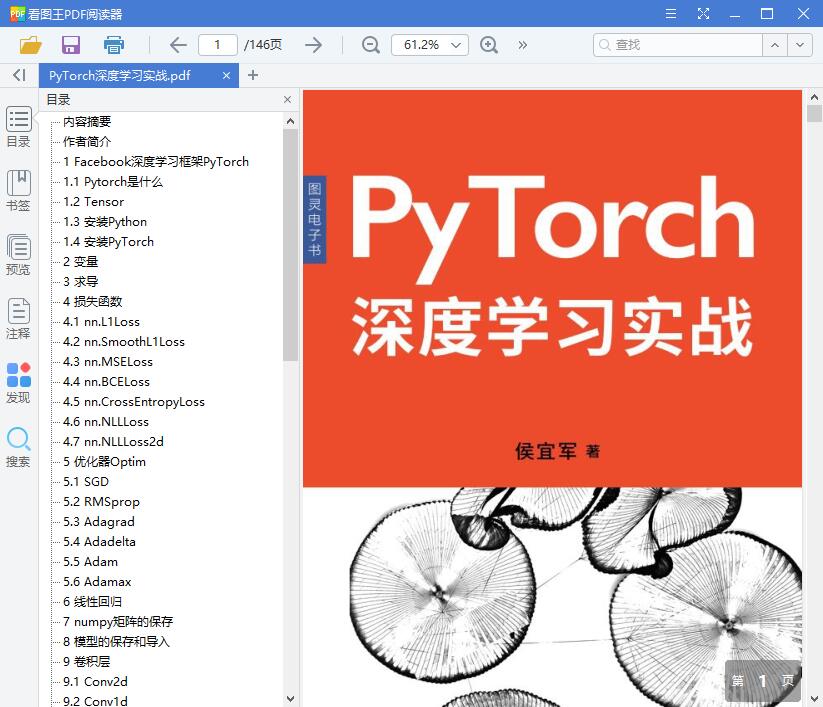Open outline item 4.2 nn.SmoothL1Loss
The image size is (823, 707).
[124, 342]
